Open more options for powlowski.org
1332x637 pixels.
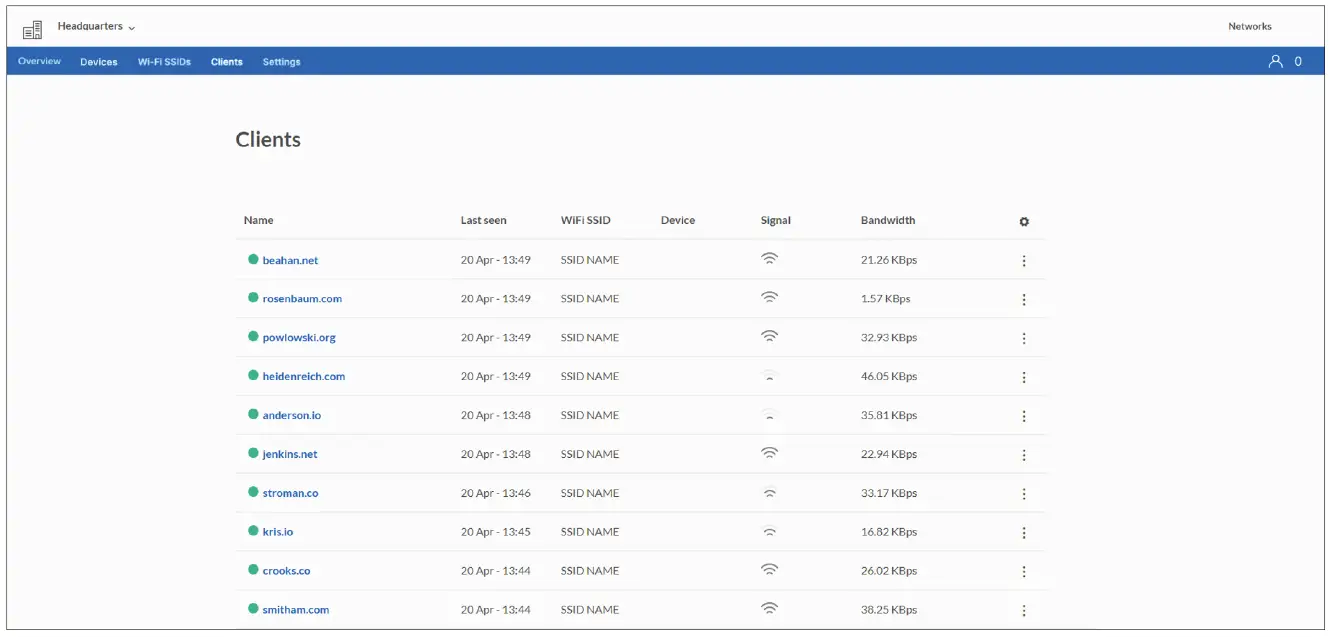click(1024, 339)
